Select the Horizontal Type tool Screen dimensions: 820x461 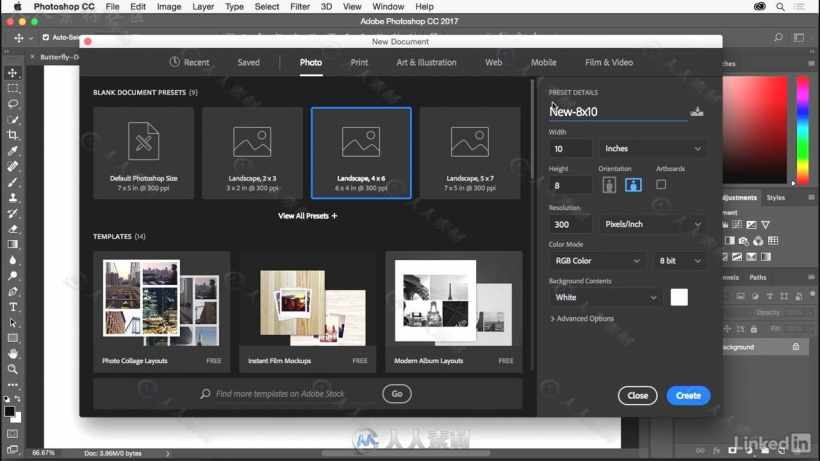pos(13,307)
